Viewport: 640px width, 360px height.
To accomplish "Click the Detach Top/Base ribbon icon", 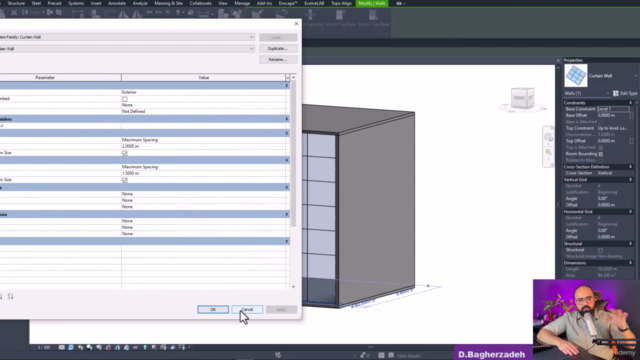I will (373, 16).
